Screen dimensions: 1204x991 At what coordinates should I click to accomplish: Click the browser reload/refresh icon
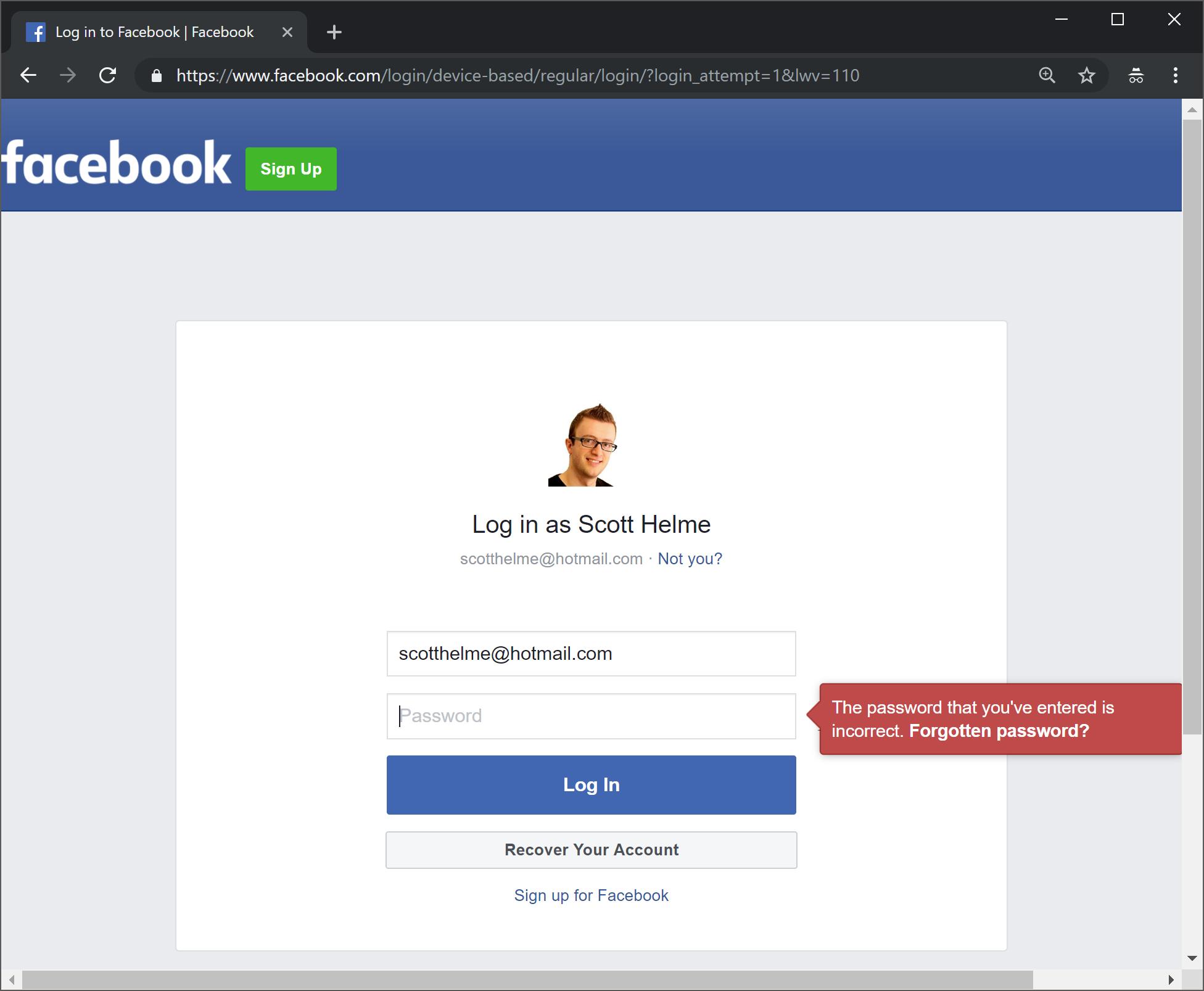click(108, 75)
